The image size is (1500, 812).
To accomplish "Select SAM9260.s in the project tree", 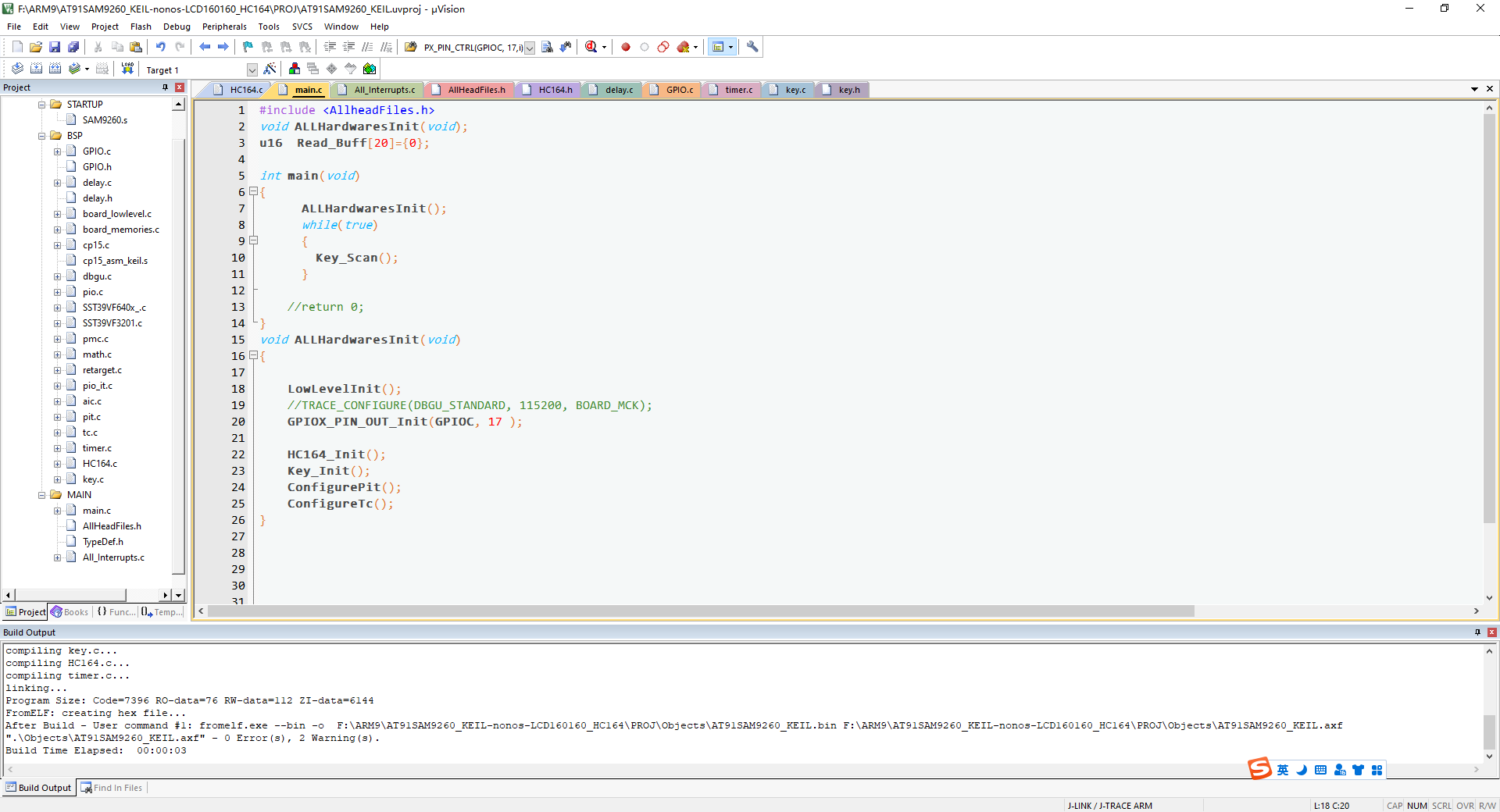I will [x=105, y=120].
